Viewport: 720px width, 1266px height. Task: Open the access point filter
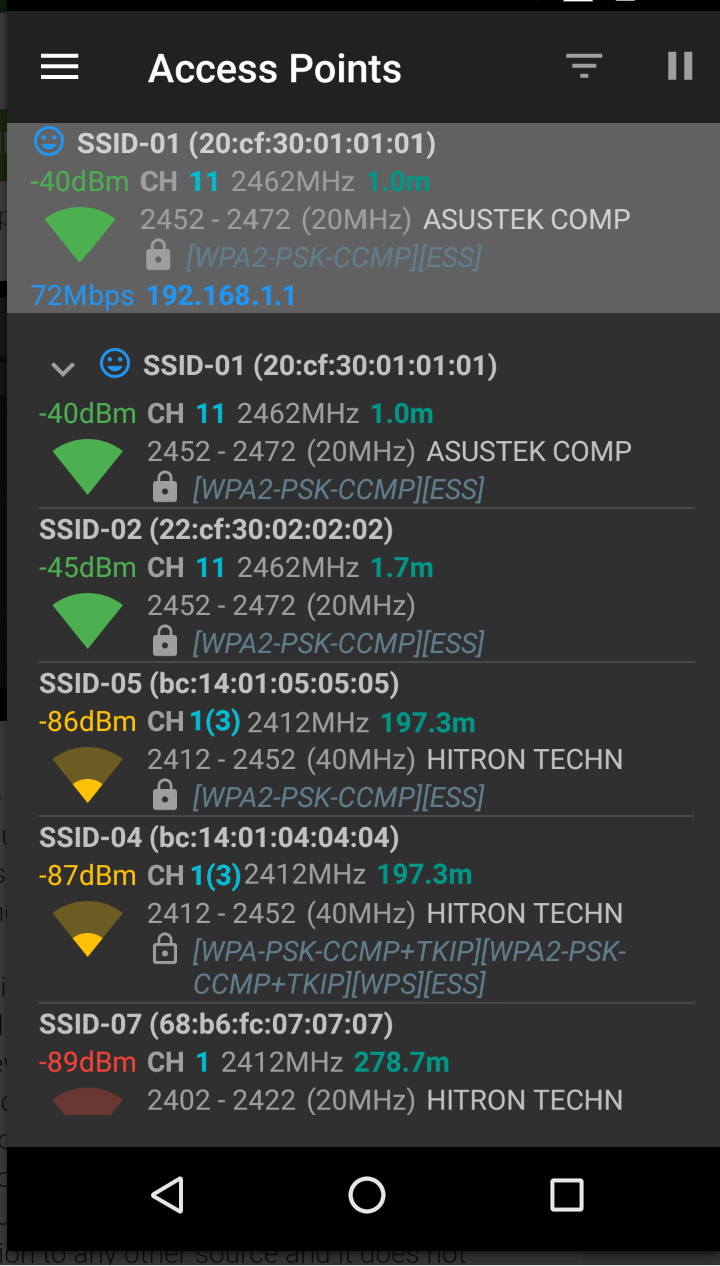point(584,67)
